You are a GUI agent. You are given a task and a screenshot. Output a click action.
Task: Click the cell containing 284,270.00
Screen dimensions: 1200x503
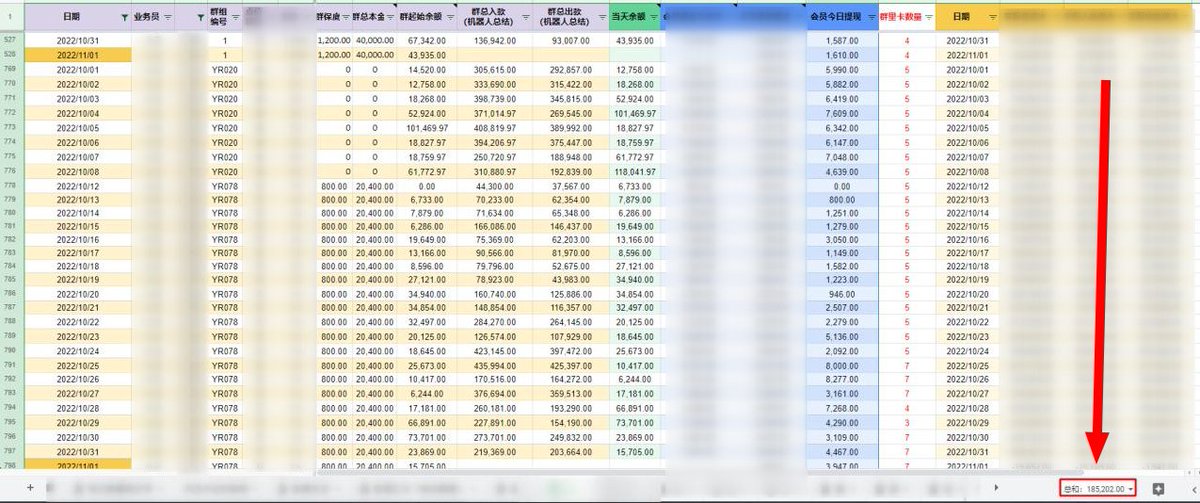(x=493, y=322)
